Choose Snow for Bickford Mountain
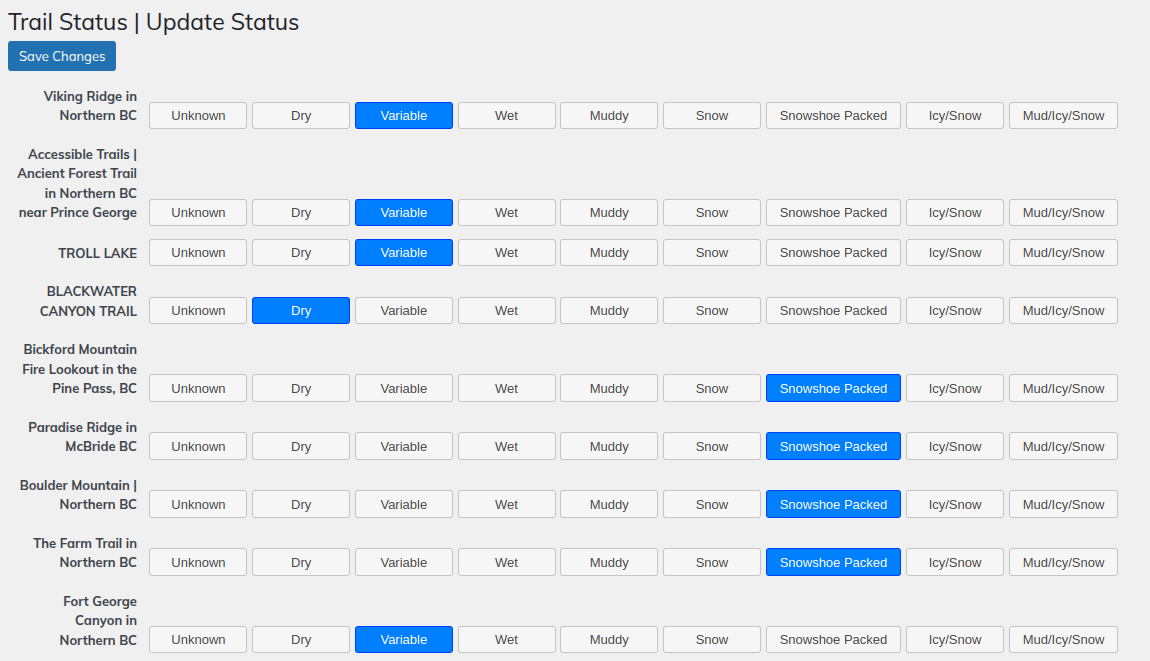Image resolution: width=1150 pixels, height=661 pixels. tap(711, 388)
